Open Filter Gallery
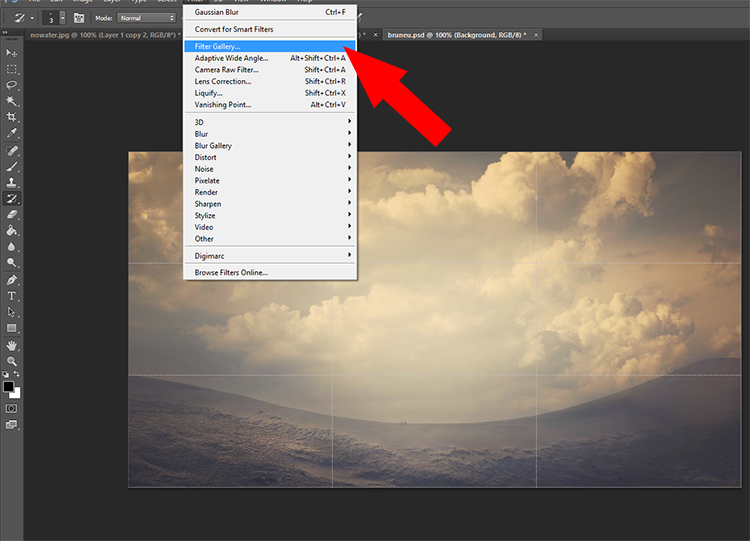This screenshot has width=750, height=541. (270, 46)
